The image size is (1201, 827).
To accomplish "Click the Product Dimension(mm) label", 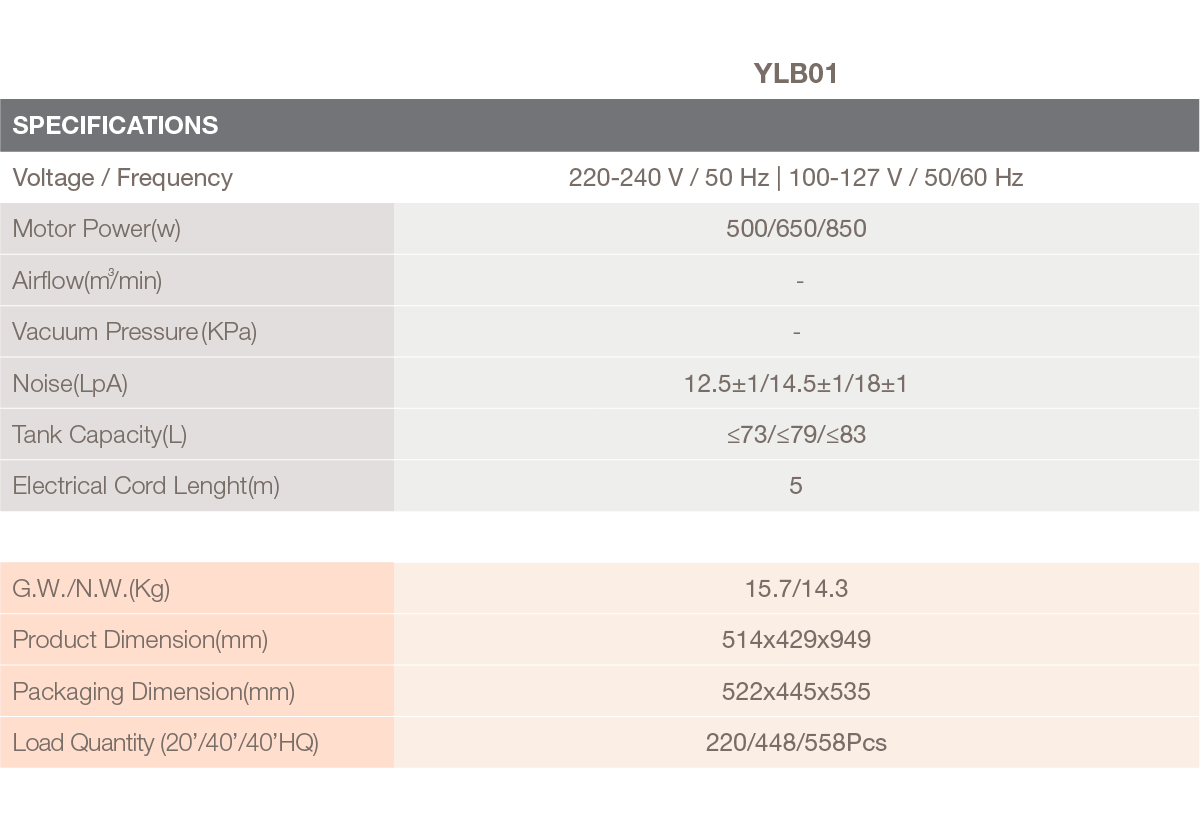I will [140, 640].
